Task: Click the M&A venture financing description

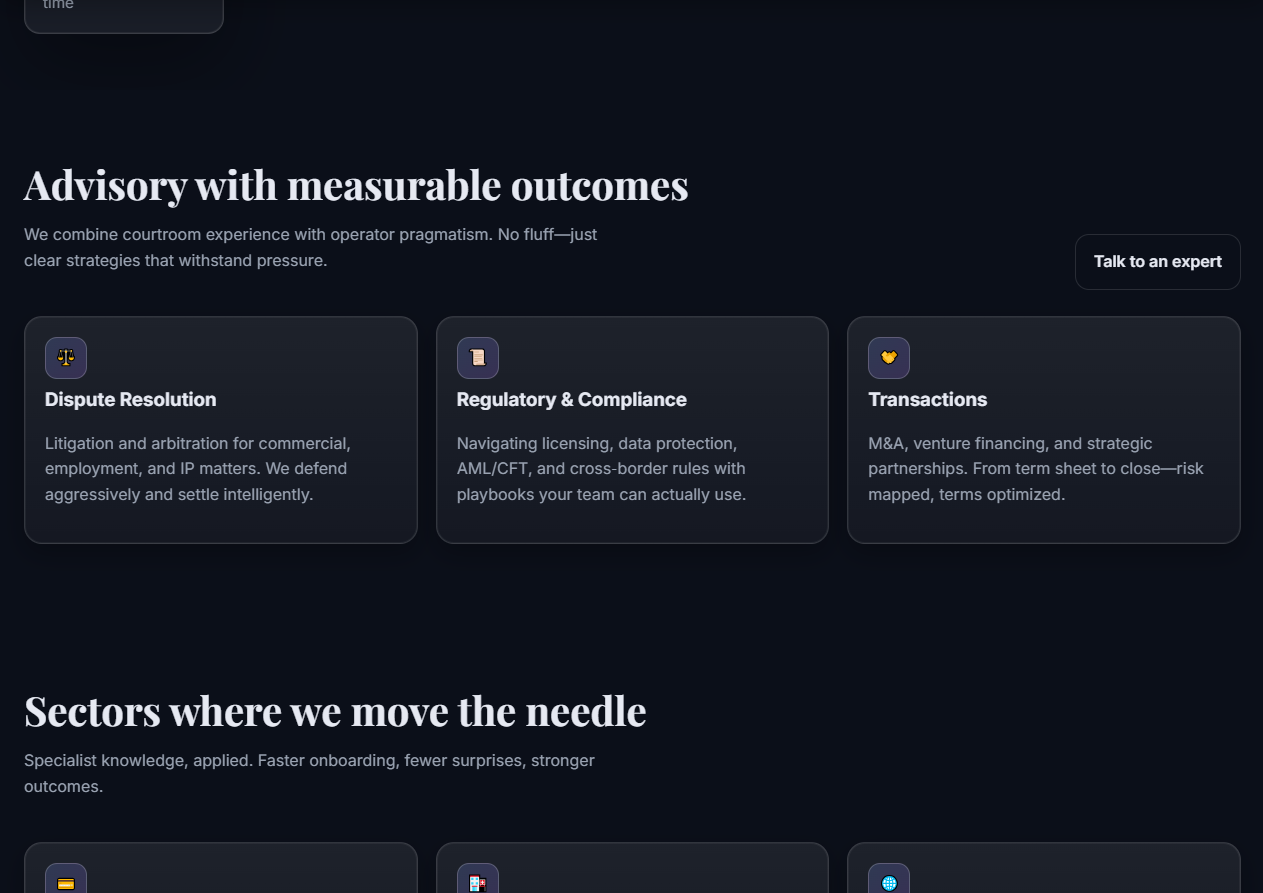Action: tap(1036, 469)
